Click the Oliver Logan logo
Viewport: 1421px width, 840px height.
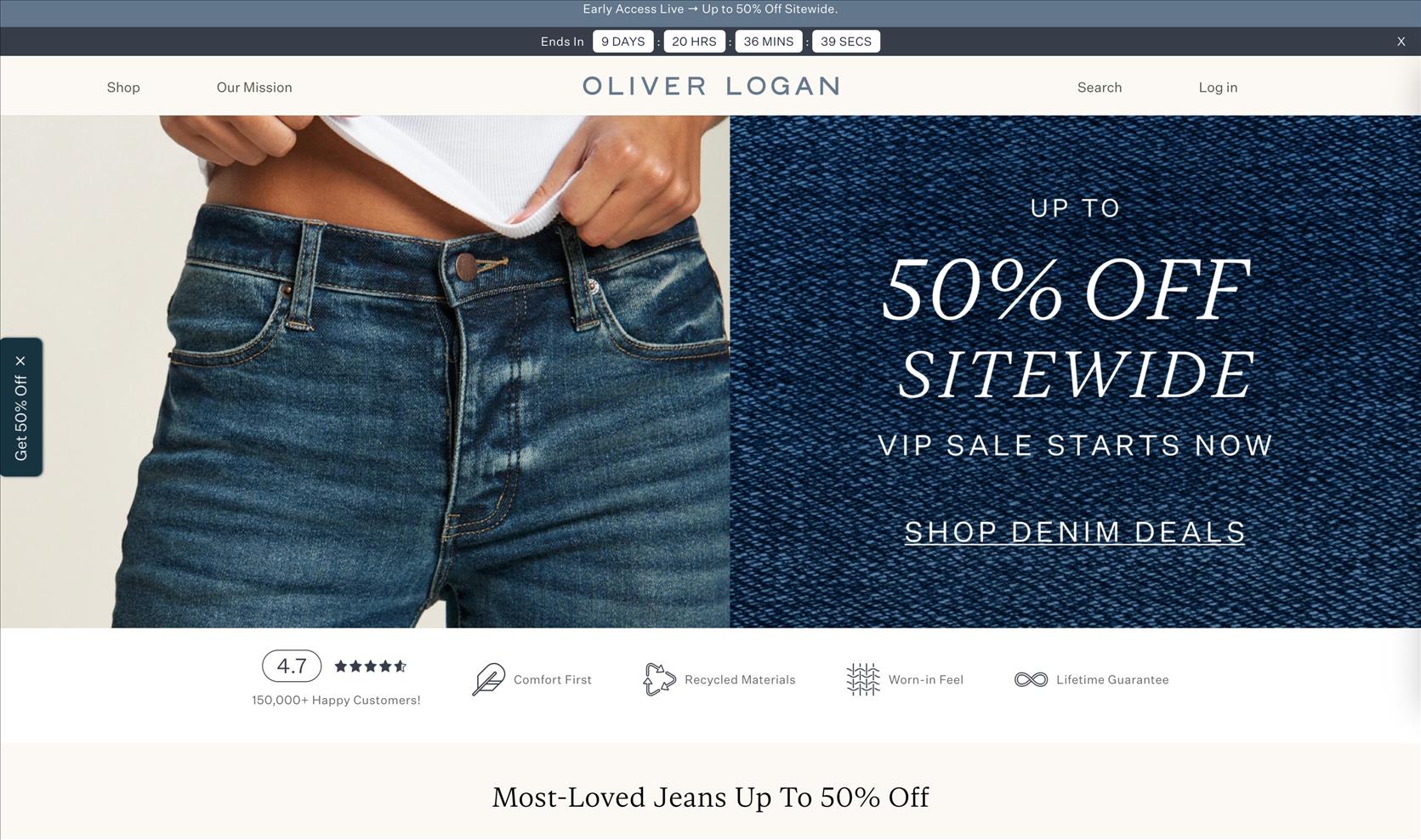712,86
